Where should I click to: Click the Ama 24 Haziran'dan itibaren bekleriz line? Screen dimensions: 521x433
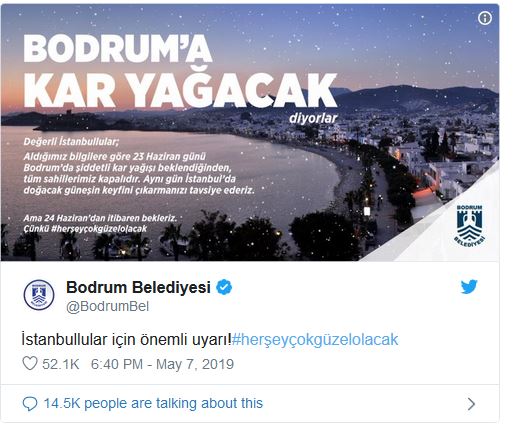100,218
